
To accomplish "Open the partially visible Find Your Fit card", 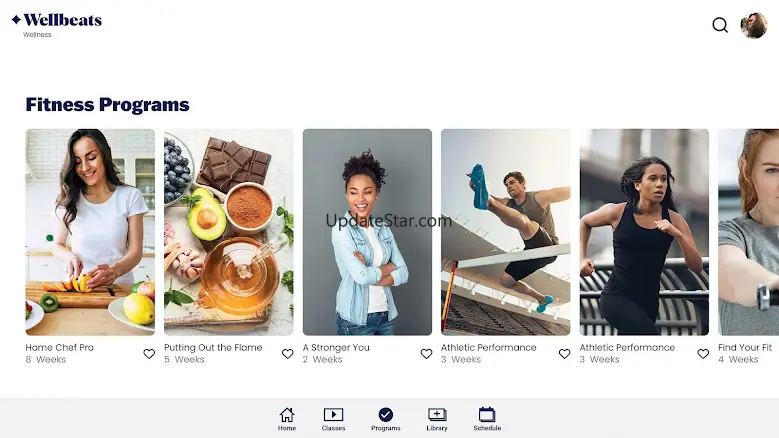I will [748, 232].
